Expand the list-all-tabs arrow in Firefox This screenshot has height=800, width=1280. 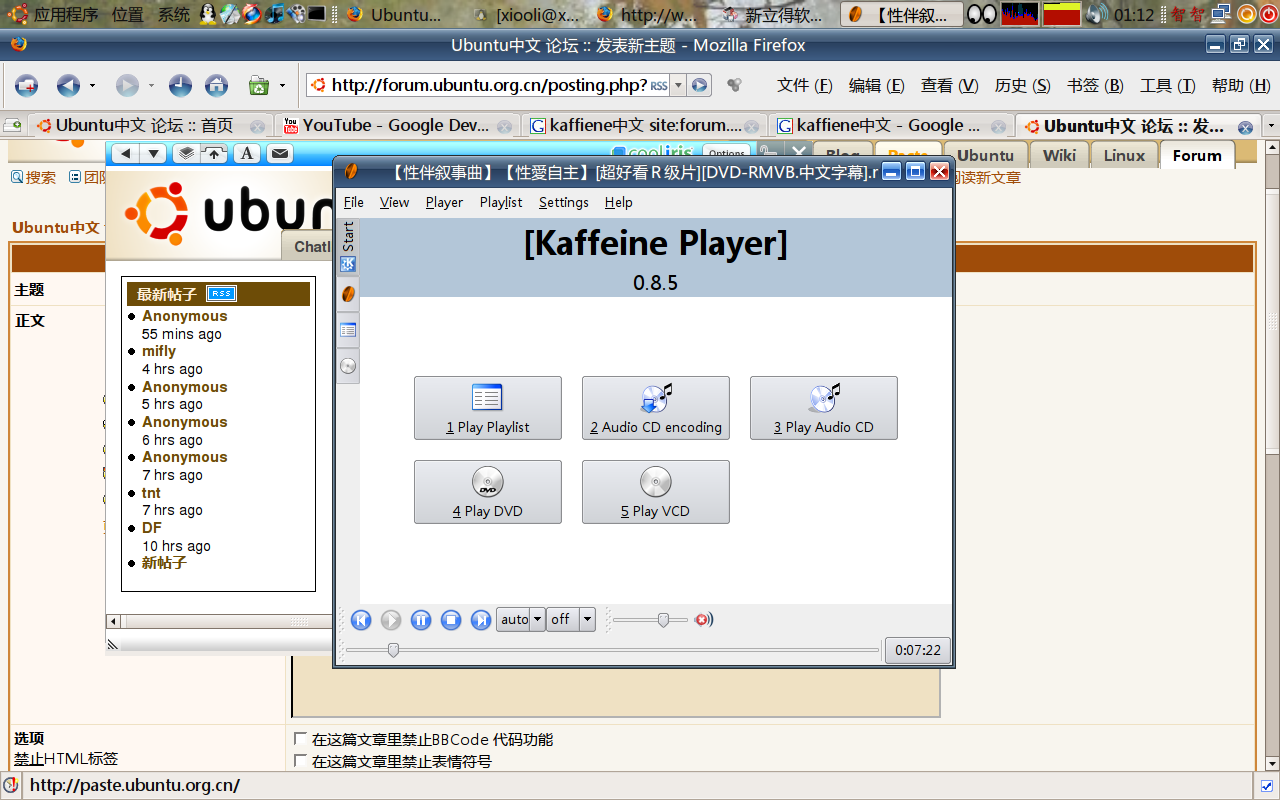tap(1270, 126)
